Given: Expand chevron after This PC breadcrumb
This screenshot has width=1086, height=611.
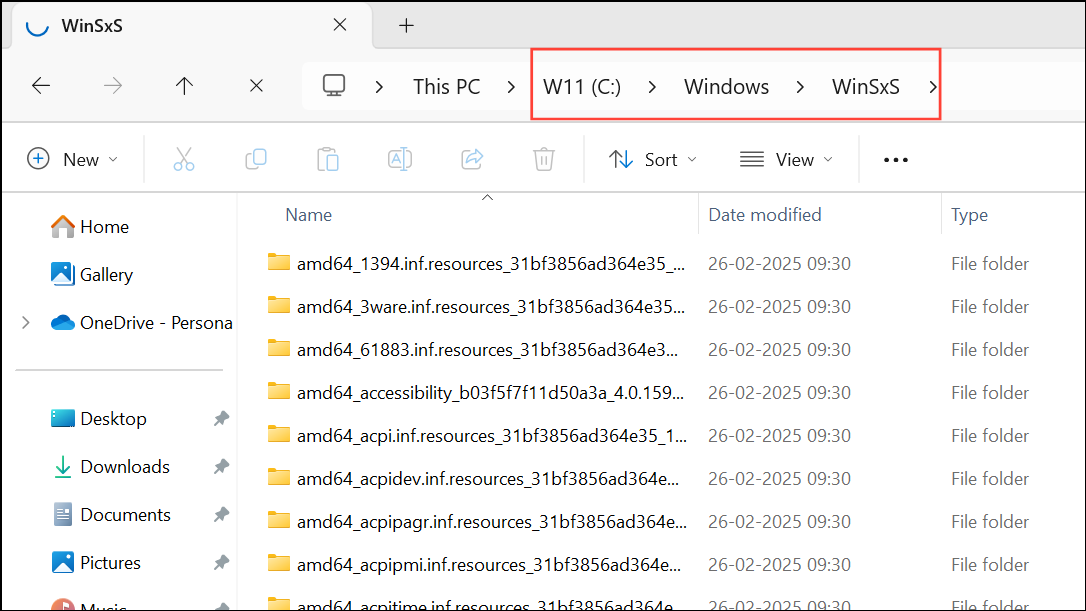Looking at the screenshot, I should (x=511, y=87).
